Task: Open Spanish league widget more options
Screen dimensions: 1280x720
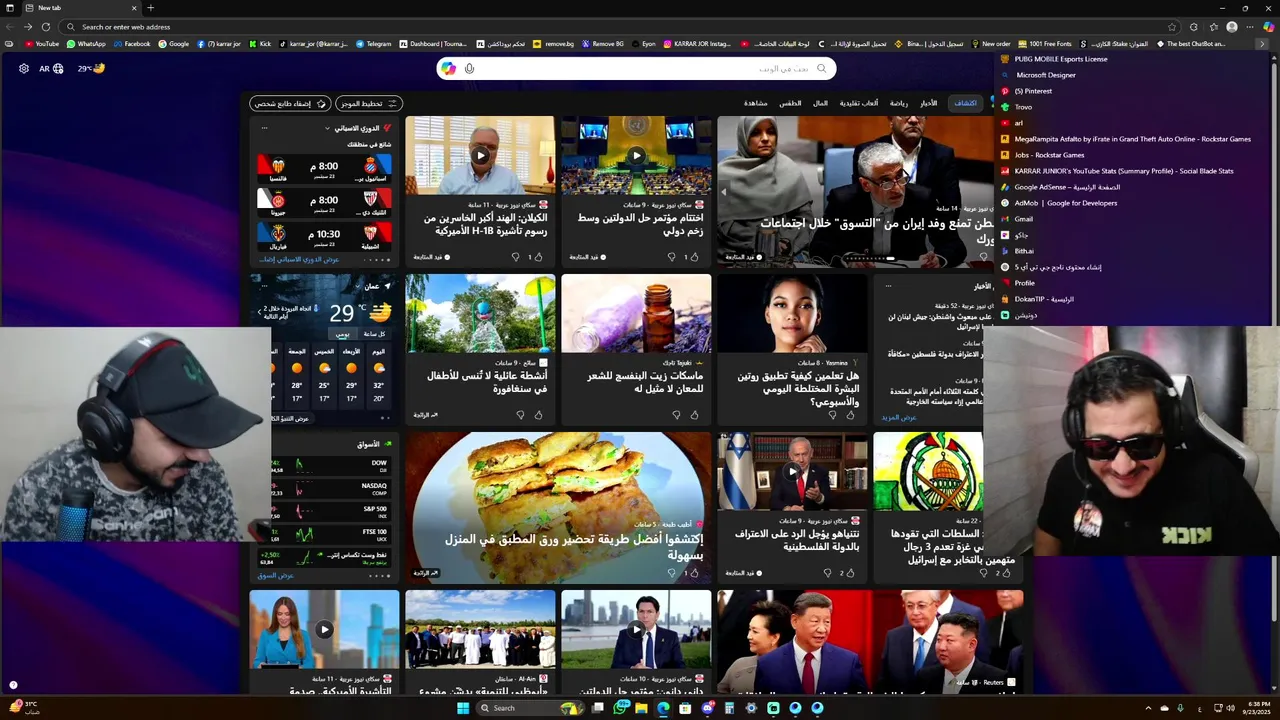Action: click(264, 128)
